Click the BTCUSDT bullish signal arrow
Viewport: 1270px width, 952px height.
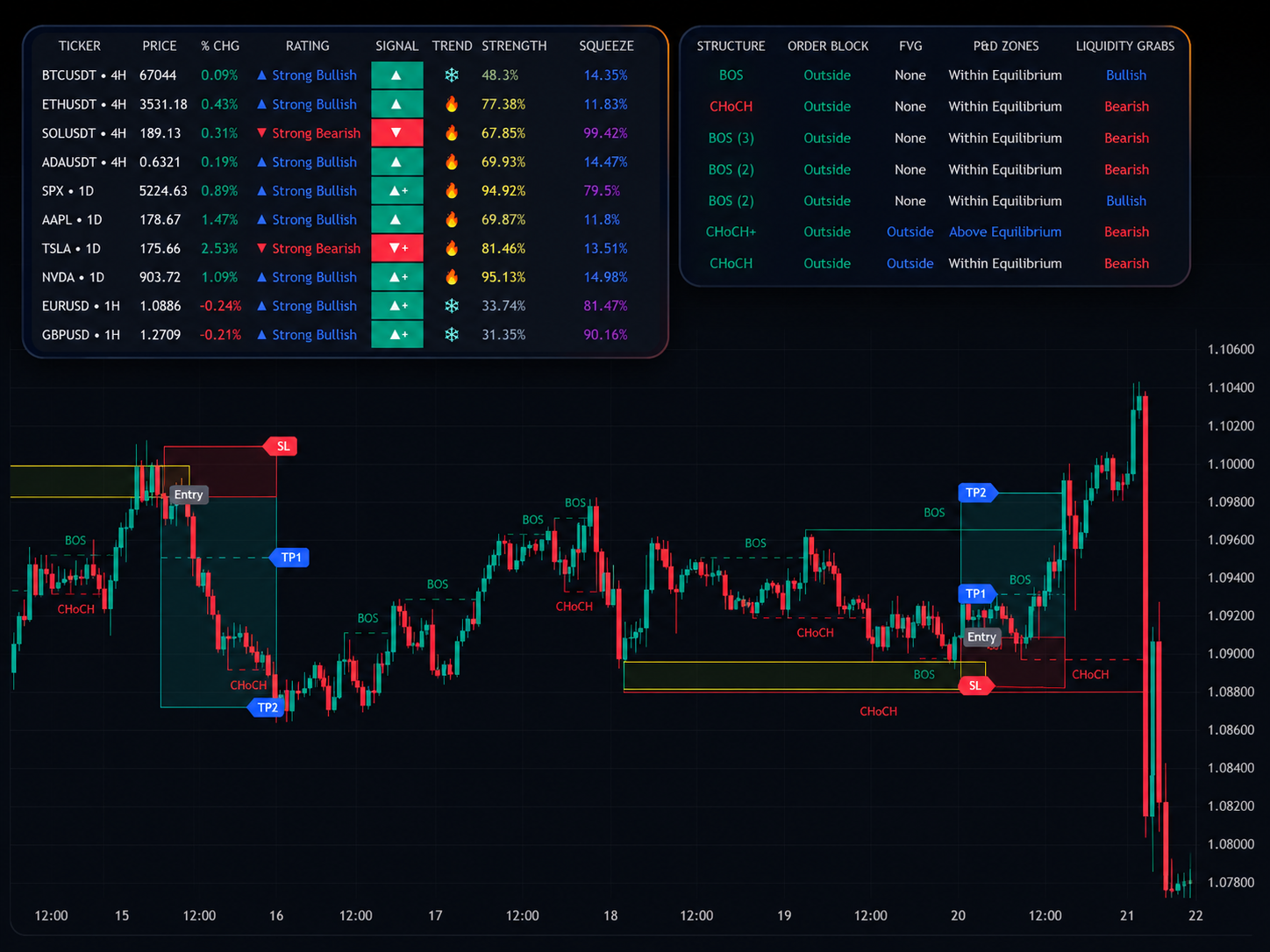[x=396, y=75]
